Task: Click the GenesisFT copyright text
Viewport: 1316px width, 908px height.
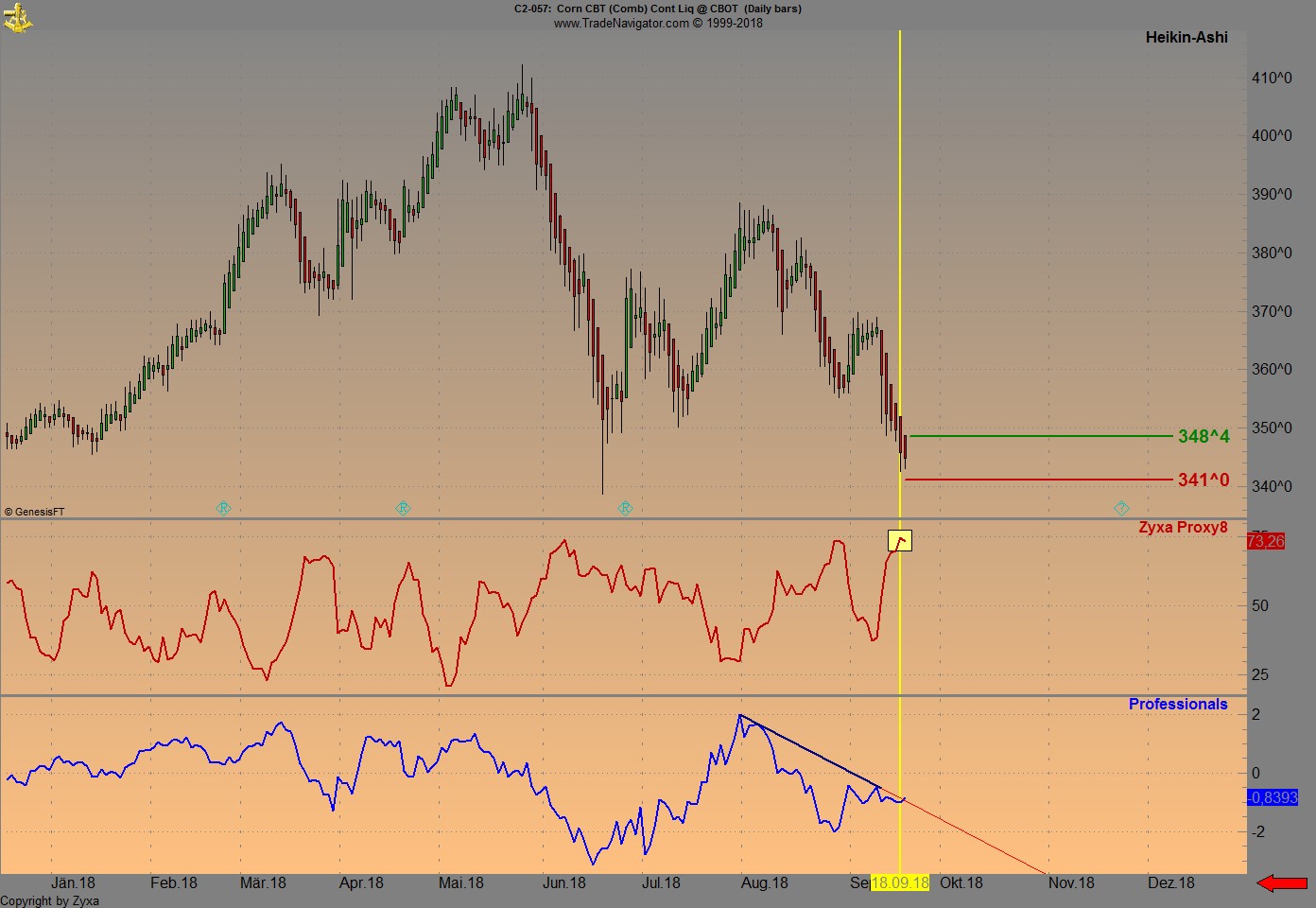Action: click(x=35, y=512)
